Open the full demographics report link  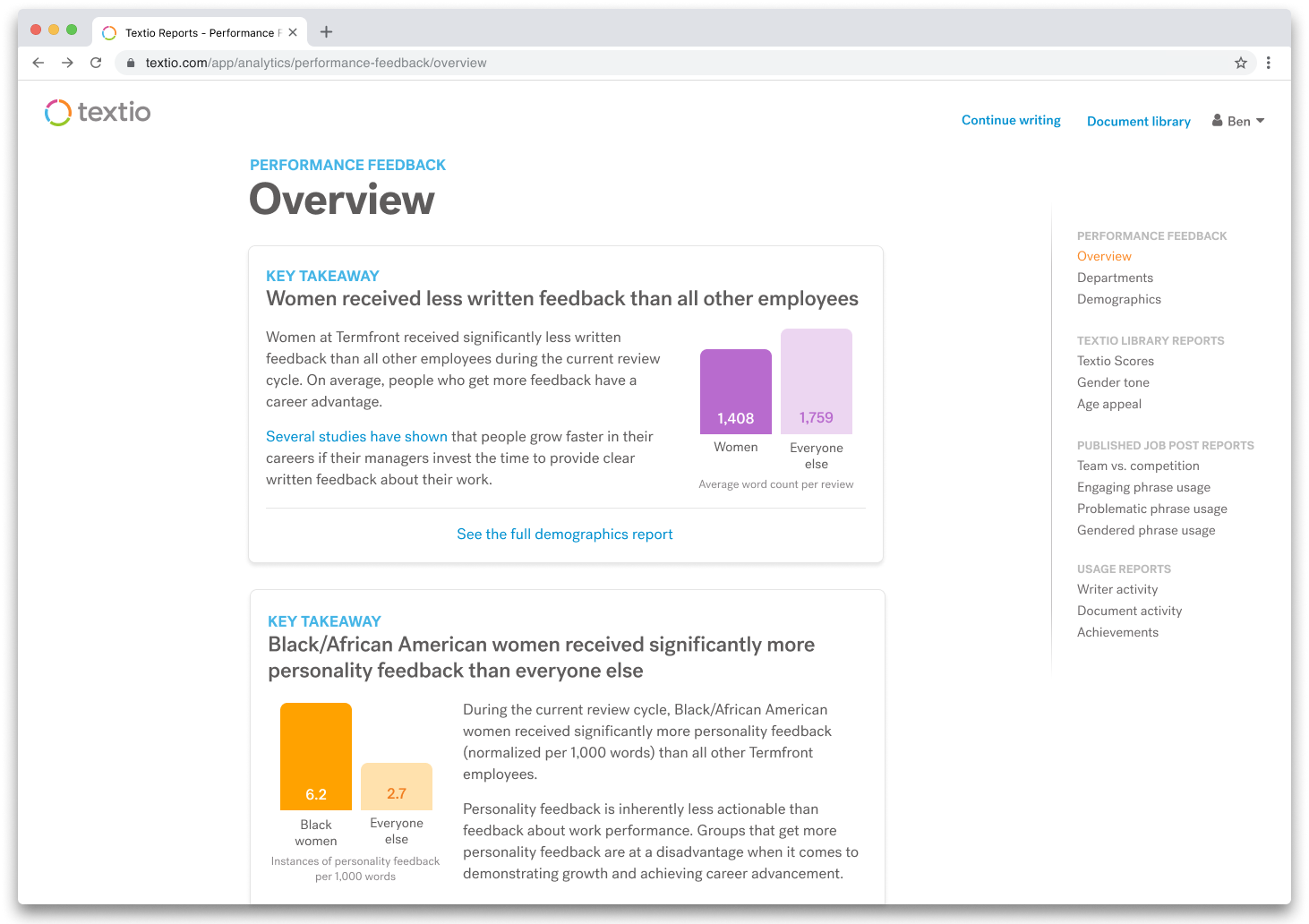[564, 534]
